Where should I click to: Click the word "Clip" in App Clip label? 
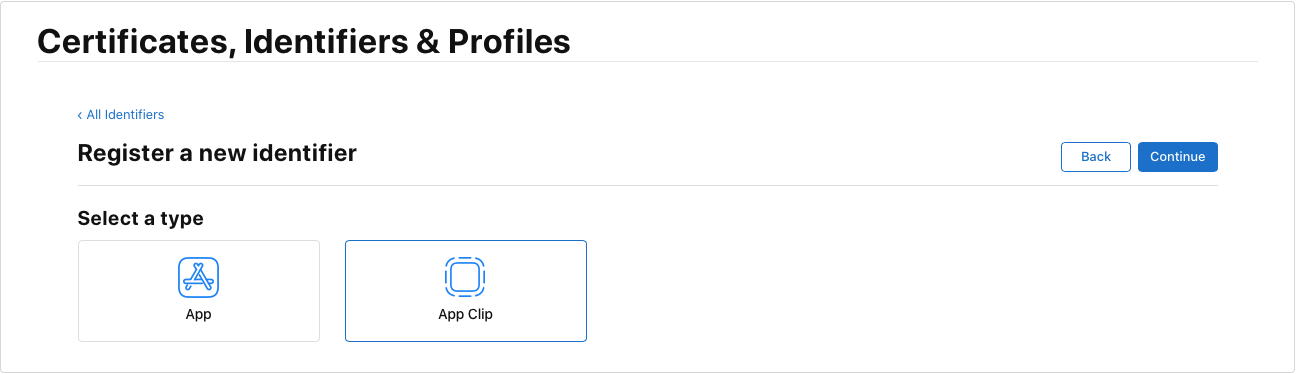[x=479, y=314]
